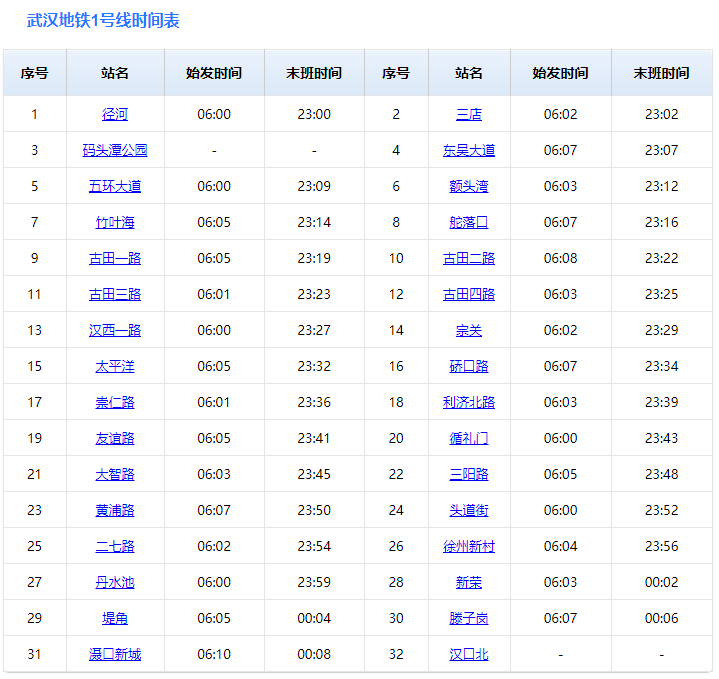The width and height of the screenshot is (719, 679).
Task: Open the 宗关 station link
Action: (469, 330)
